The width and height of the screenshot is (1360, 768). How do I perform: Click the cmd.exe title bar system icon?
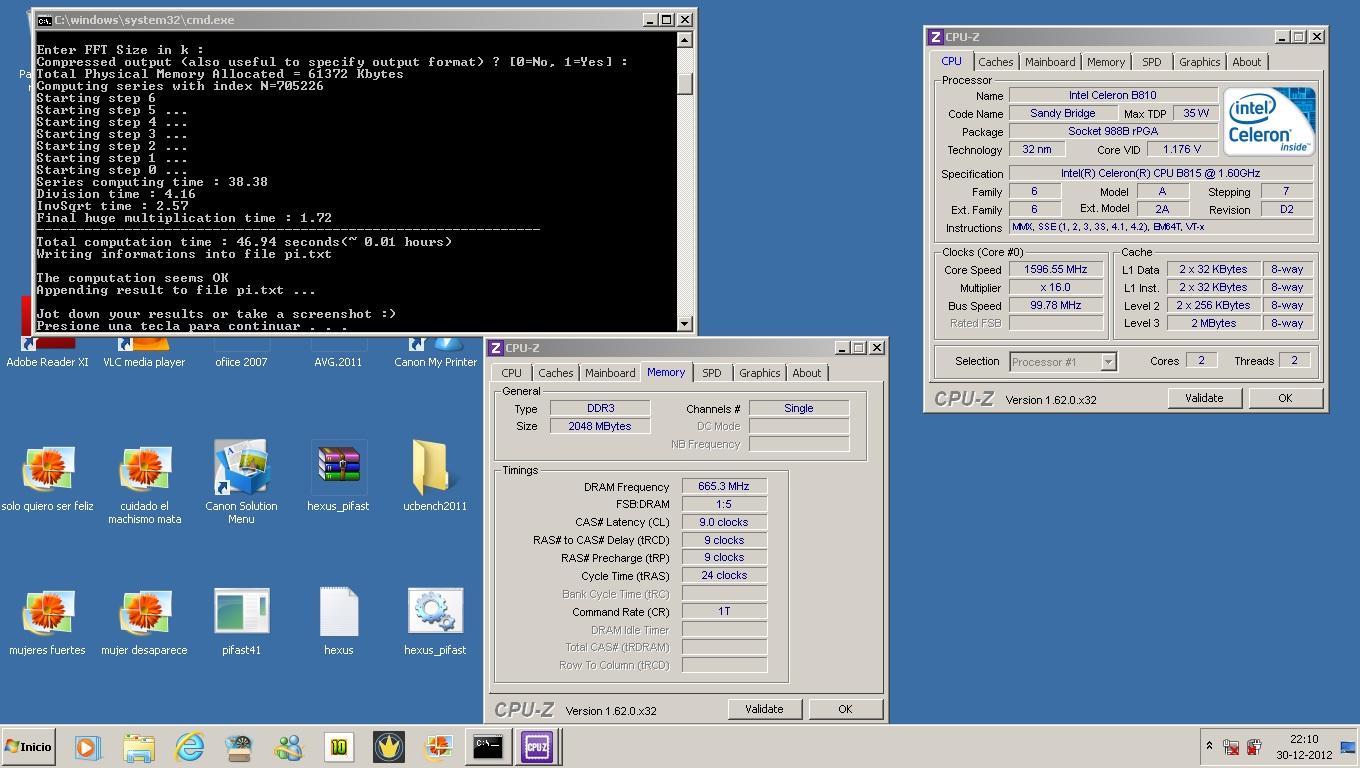[44, 20]
